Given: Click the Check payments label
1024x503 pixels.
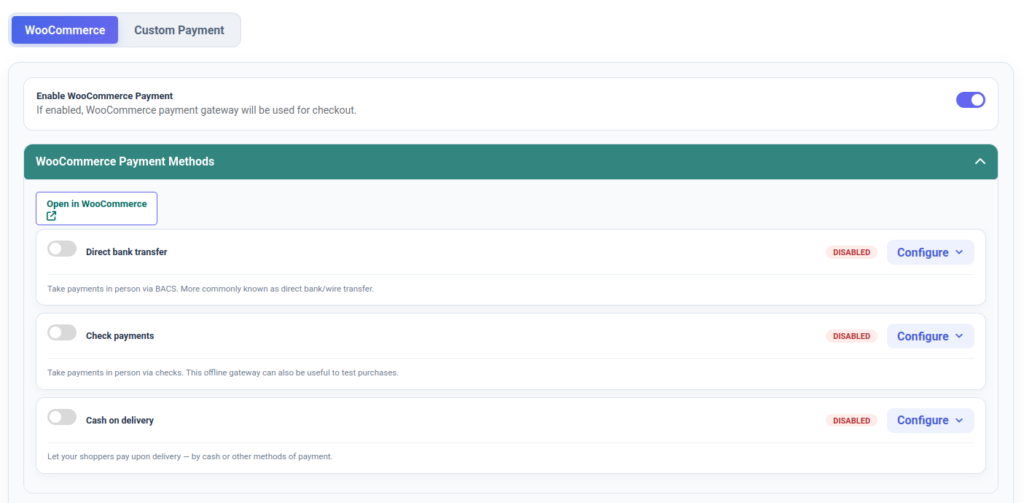Looking at the screenshot, I should (x=120, y=336).
